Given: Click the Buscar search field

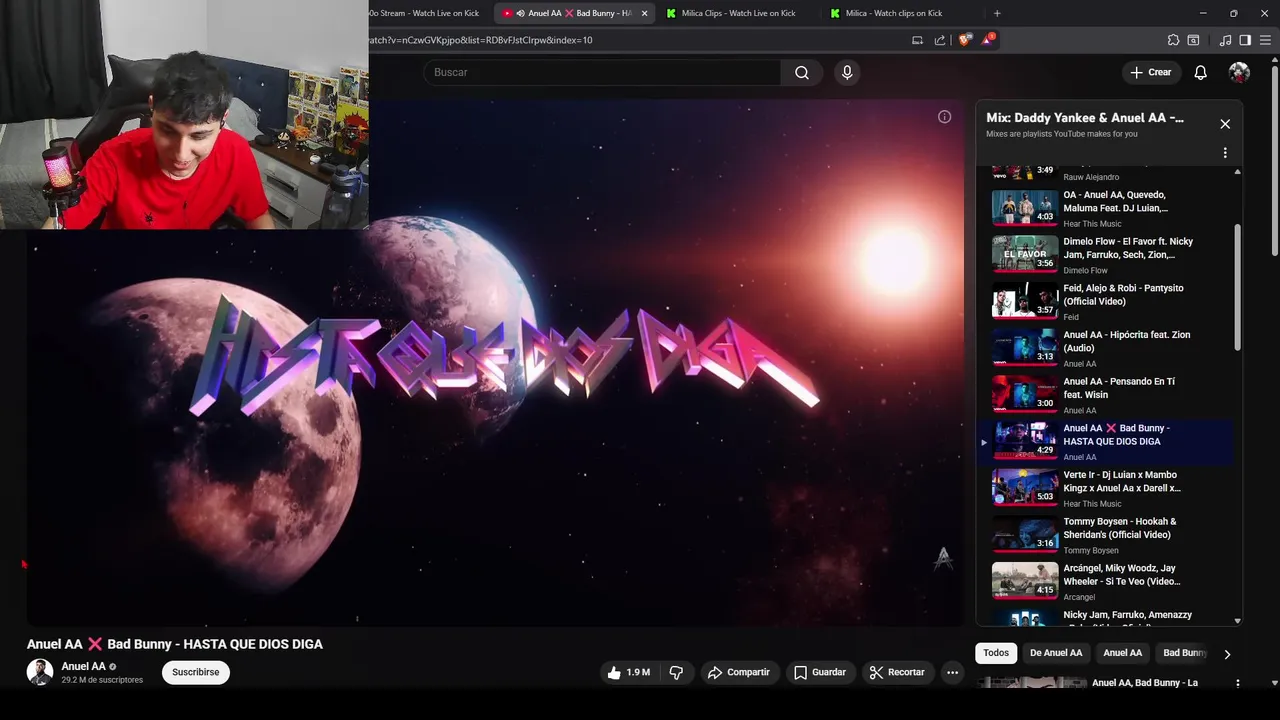Looking at the screenshot, I should pyautogui.click(x=602, y=72).
